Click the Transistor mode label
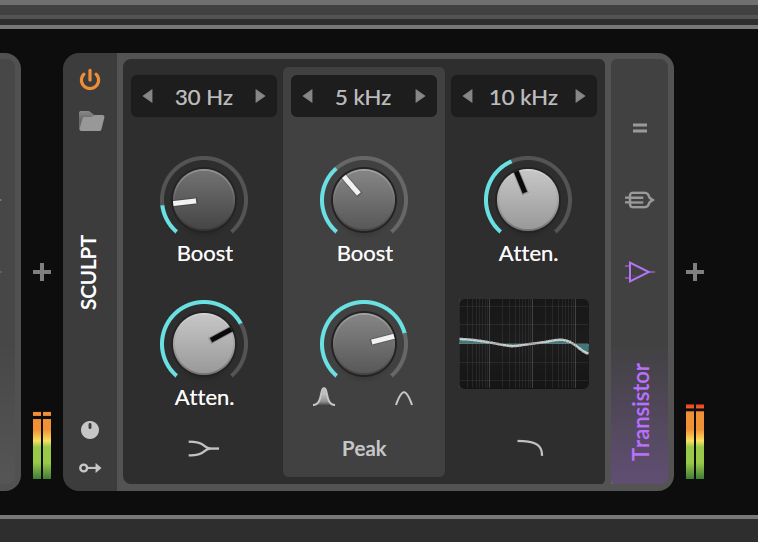 click(640, 411)
